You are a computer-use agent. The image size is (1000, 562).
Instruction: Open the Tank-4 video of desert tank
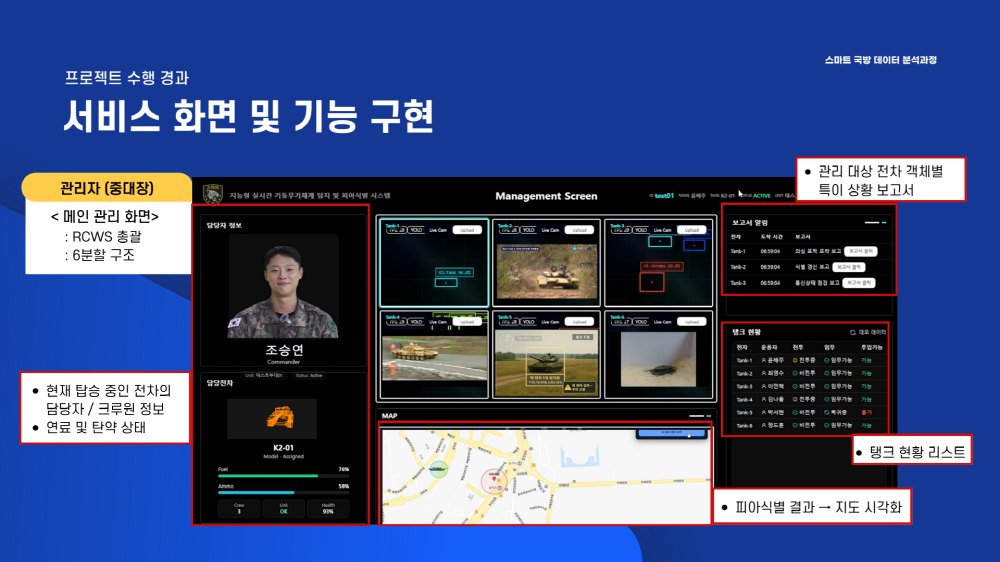pyautogui.click(x=434, y=360)
